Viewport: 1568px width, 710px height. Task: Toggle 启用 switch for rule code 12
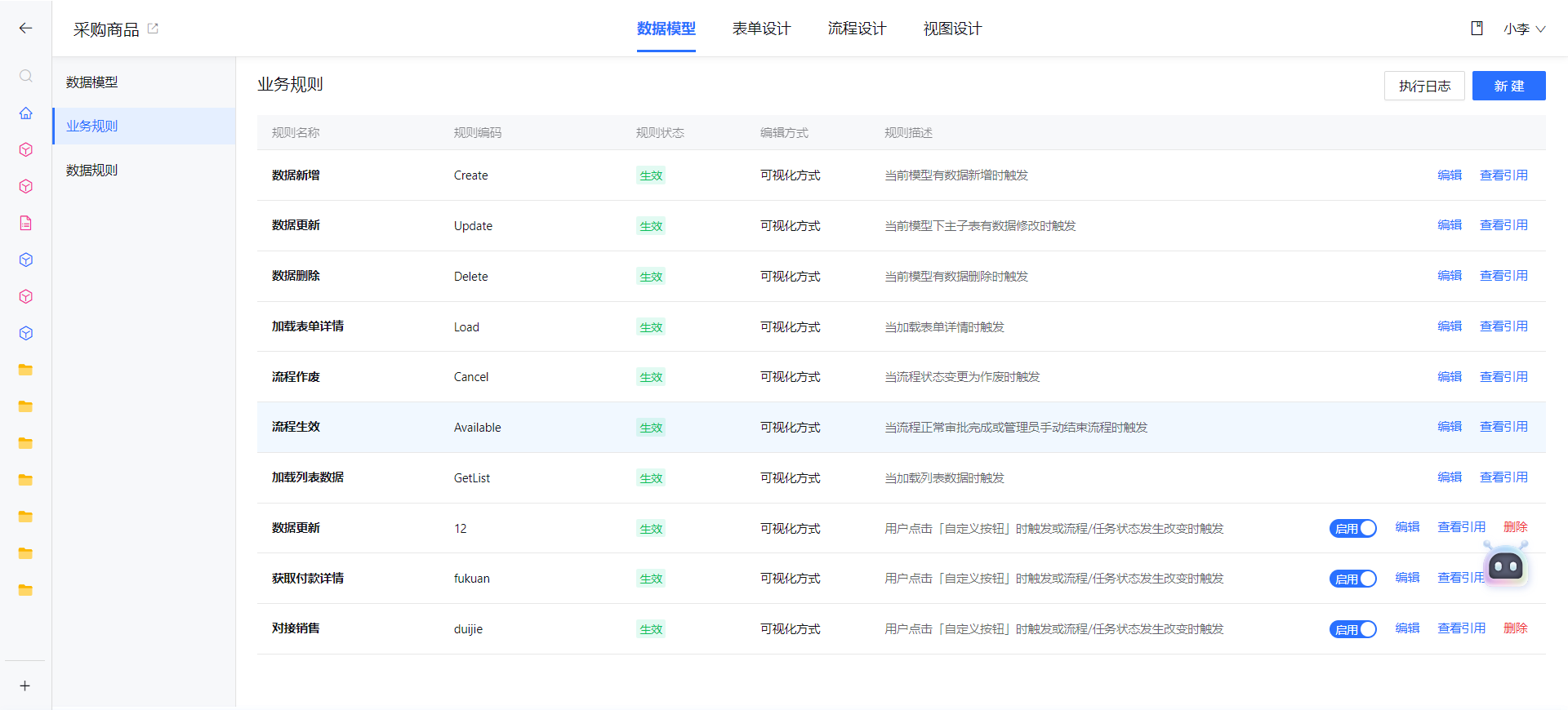(x=1352, y=528)
